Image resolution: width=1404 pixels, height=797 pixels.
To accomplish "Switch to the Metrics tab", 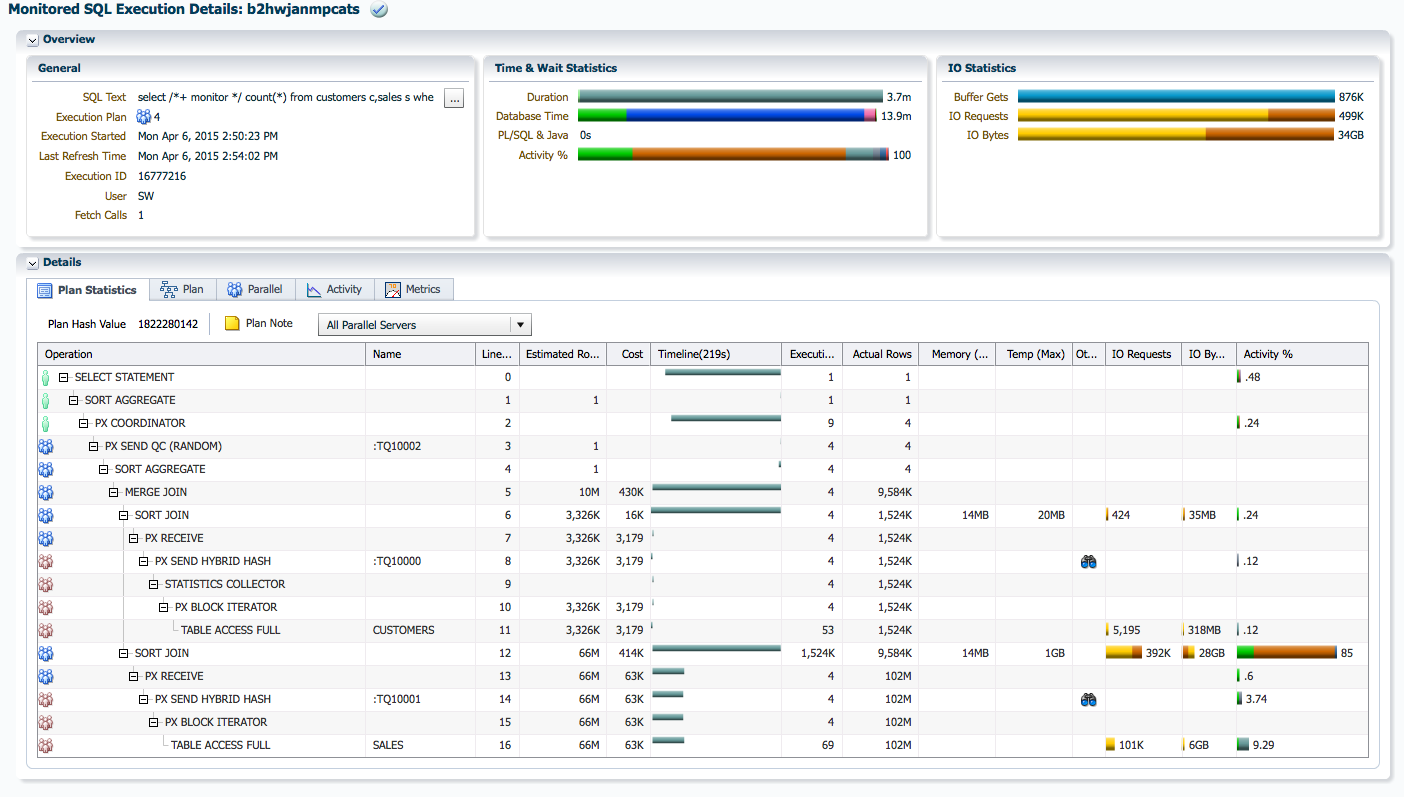I will 413,290.
